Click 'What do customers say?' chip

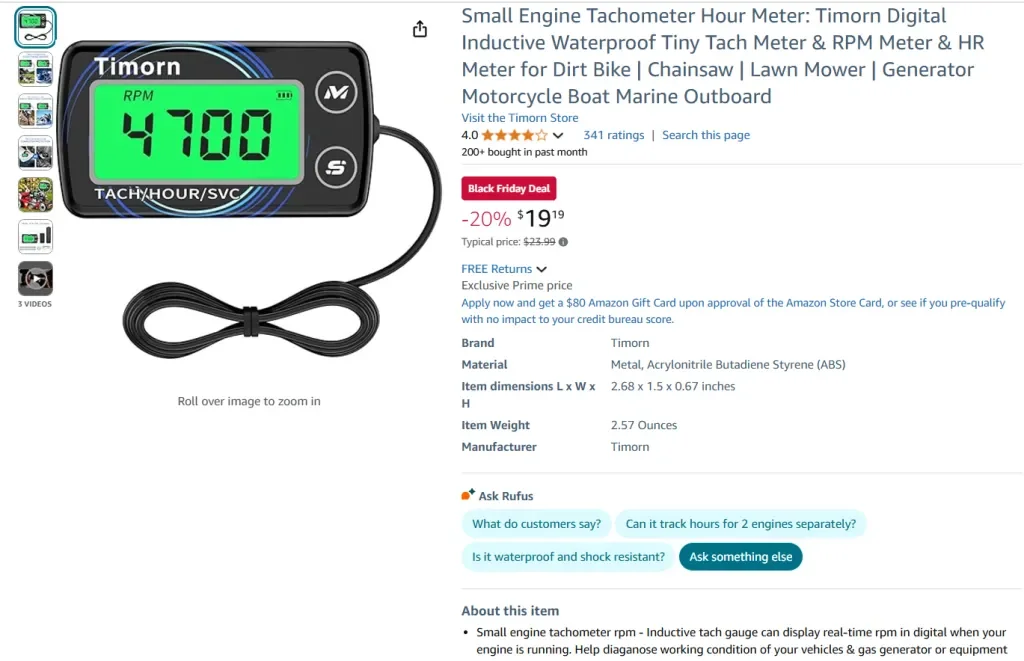pos(536,524)
